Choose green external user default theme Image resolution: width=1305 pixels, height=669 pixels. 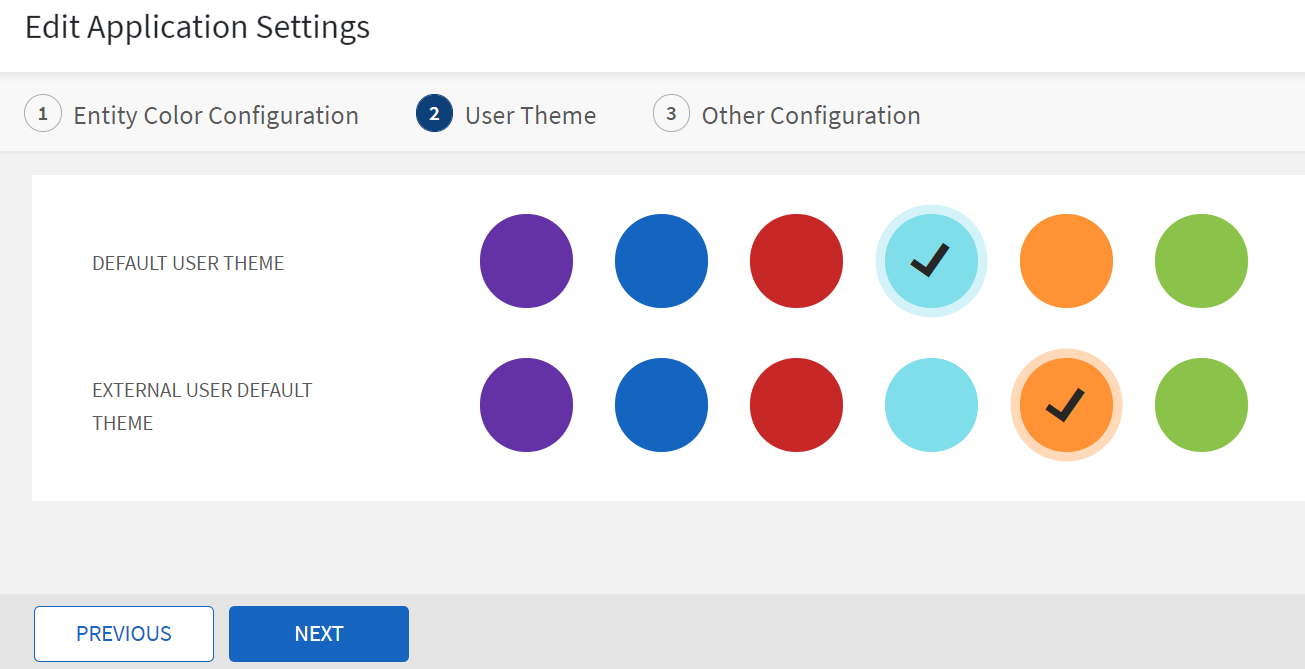pos(1201,405)
